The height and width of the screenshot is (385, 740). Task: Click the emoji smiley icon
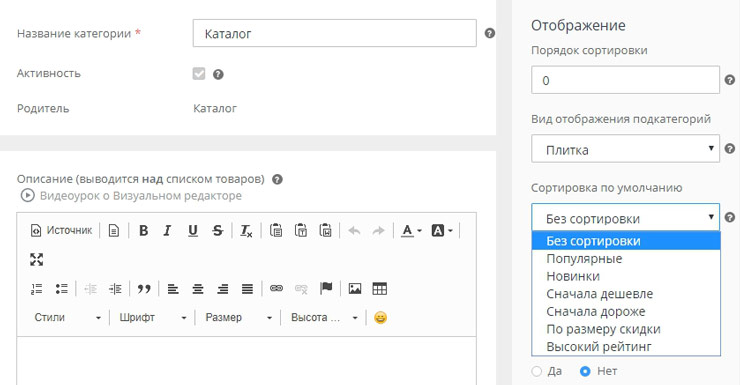click(x=380, y=318)
